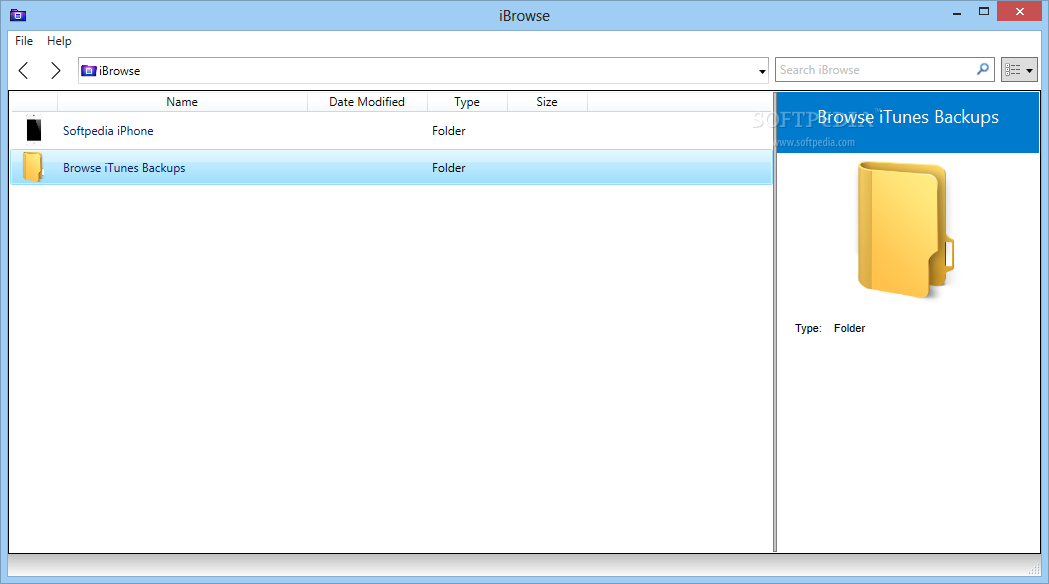Open the view options dropdown button
The height and width of the screenshot is (584, 1049).
point(1019,70)
